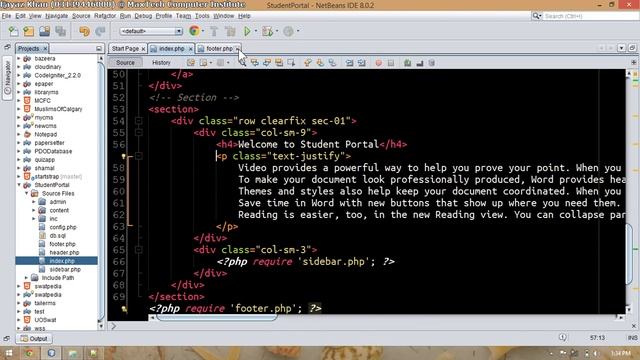This screenshot has height=360, width=640.
Task: Show the opened documents list dropdown
Action: point(621,48)
